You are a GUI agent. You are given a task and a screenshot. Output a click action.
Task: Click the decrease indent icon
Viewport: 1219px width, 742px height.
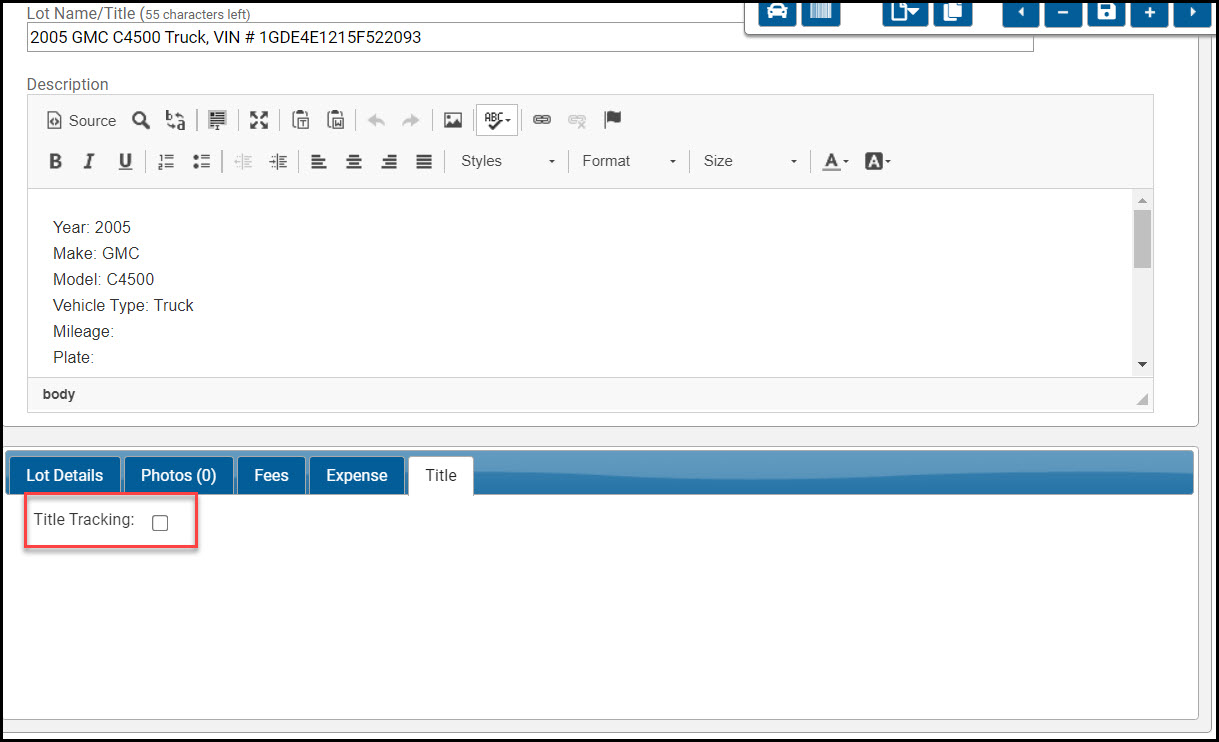coord(243,161)
